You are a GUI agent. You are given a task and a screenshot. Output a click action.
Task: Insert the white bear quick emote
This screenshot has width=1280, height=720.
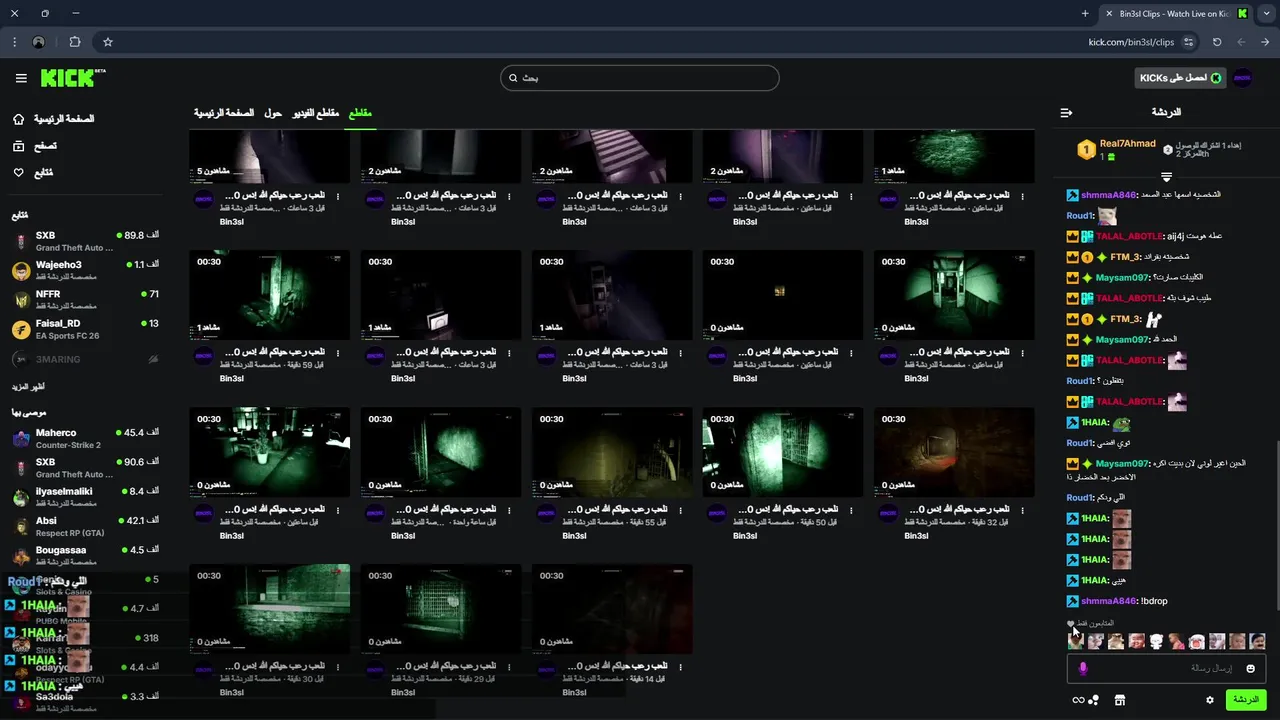(1156, 641)
